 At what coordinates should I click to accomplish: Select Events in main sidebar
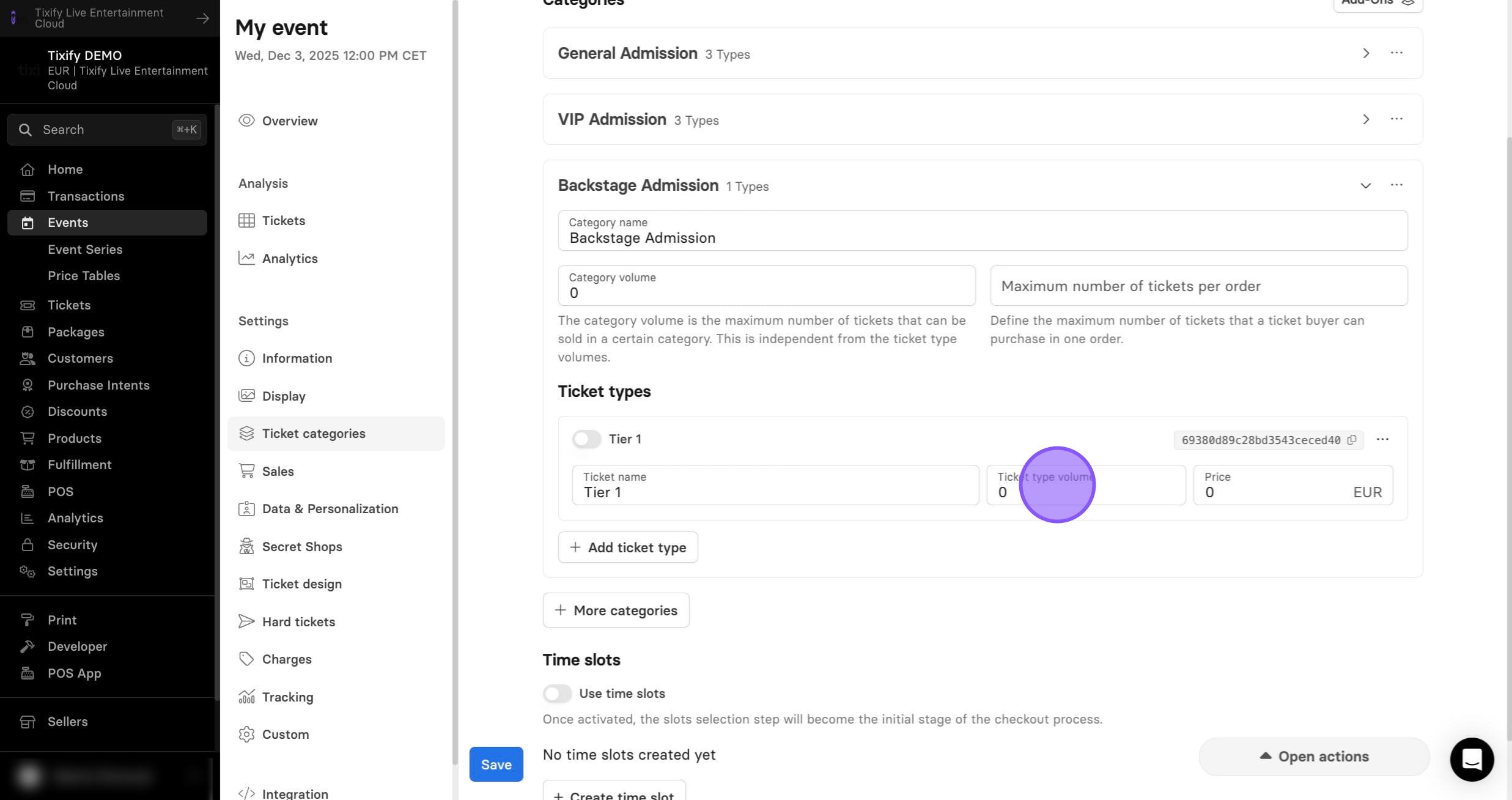click(107, 223)
